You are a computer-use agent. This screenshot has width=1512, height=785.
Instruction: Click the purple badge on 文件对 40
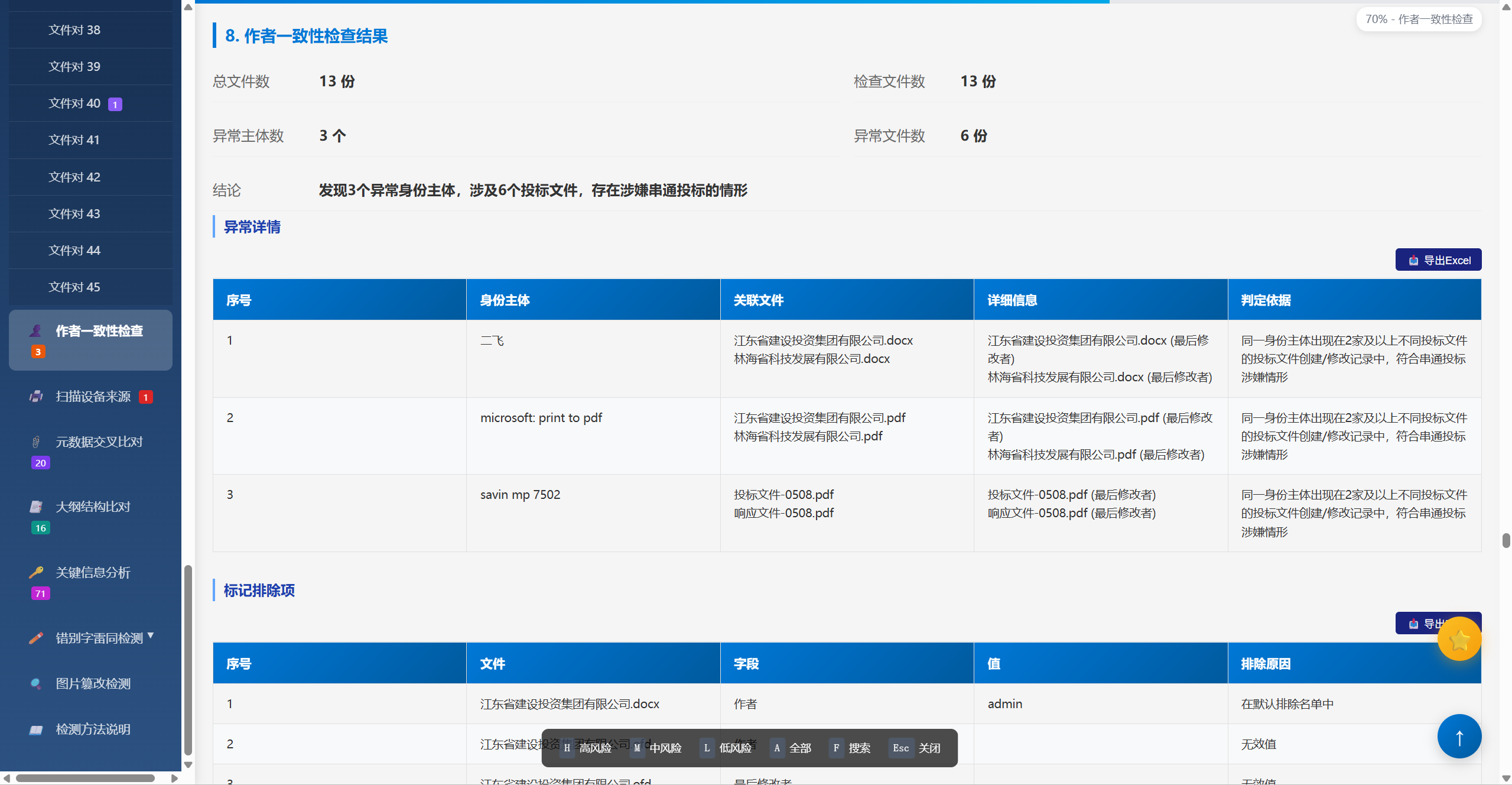115,105
